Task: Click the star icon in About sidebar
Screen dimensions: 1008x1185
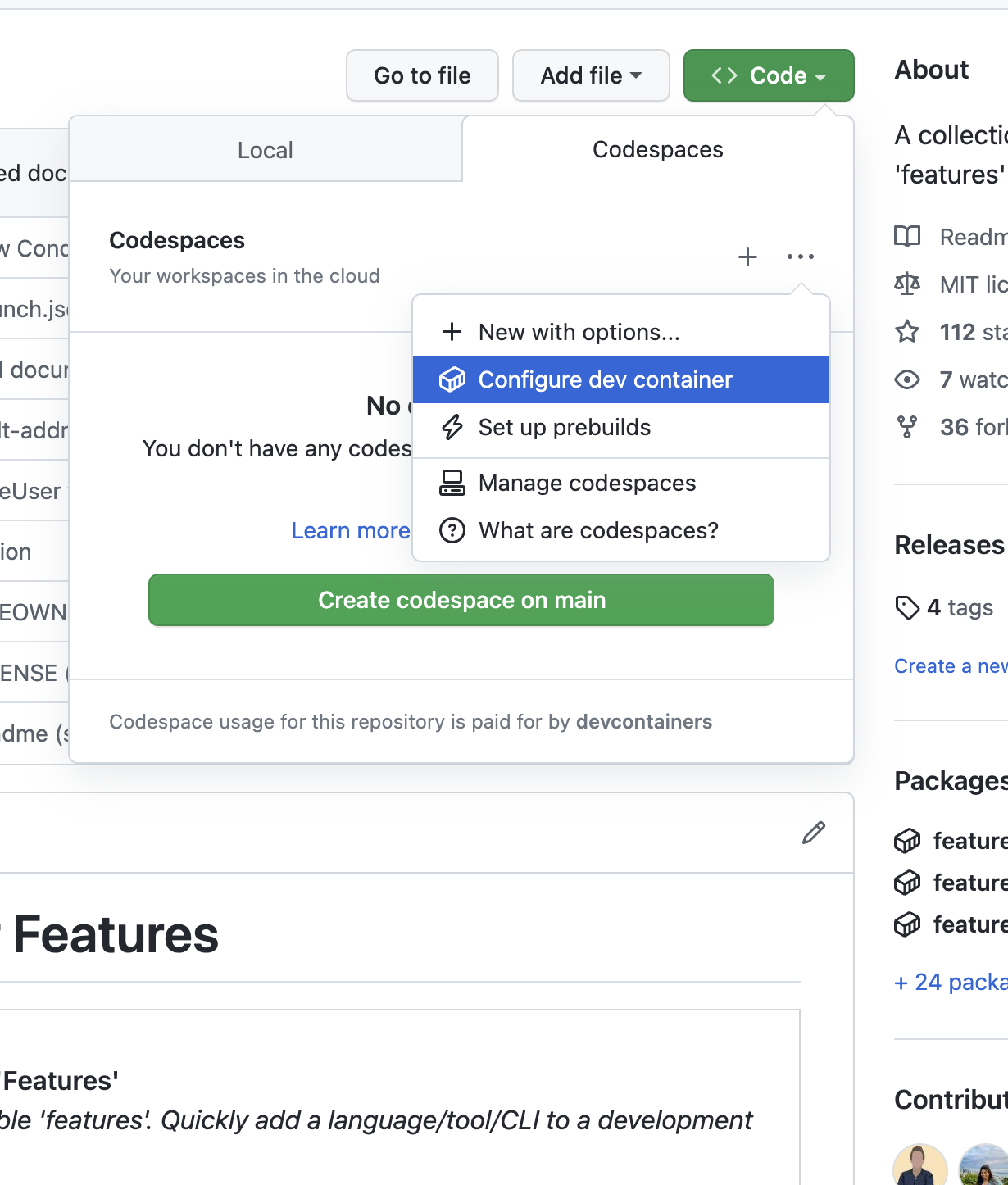Action: (907, 332)
